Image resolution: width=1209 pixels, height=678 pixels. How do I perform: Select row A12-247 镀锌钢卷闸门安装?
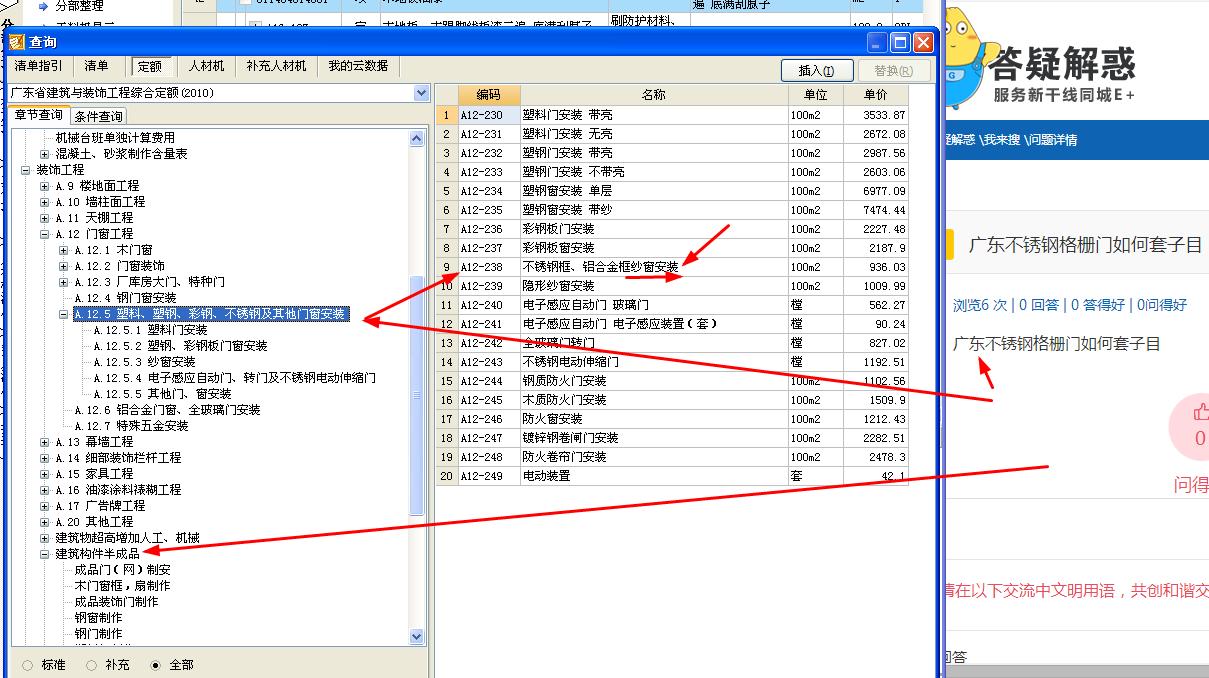click(673, 438)
